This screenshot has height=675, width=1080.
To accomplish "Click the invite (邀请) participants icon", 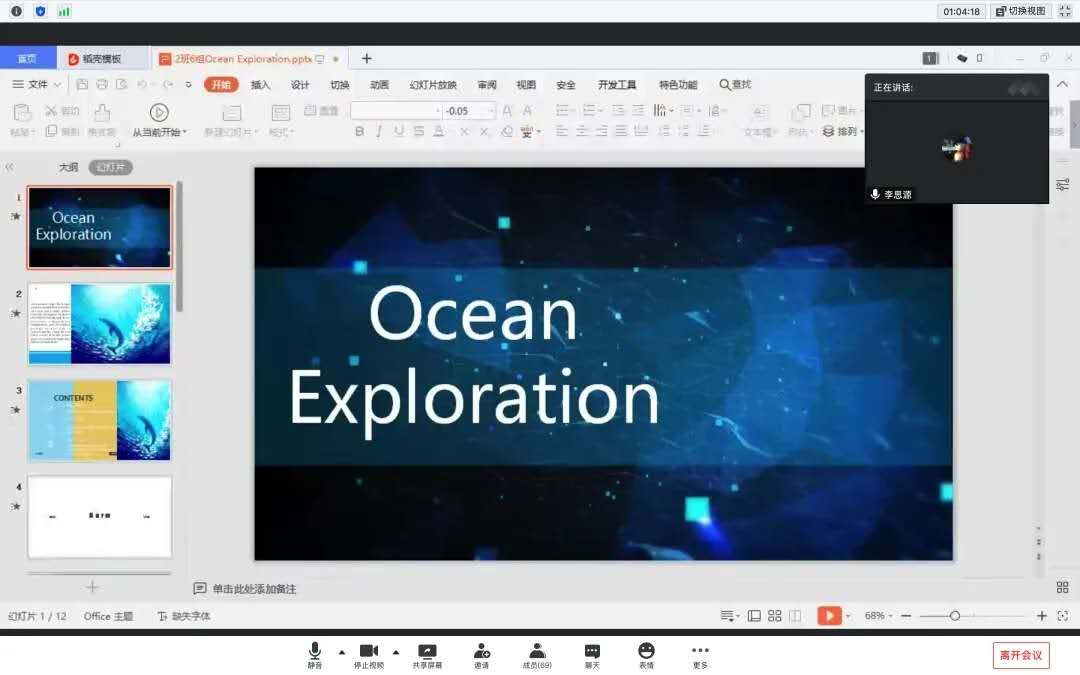I will click(x=482, y=654).
